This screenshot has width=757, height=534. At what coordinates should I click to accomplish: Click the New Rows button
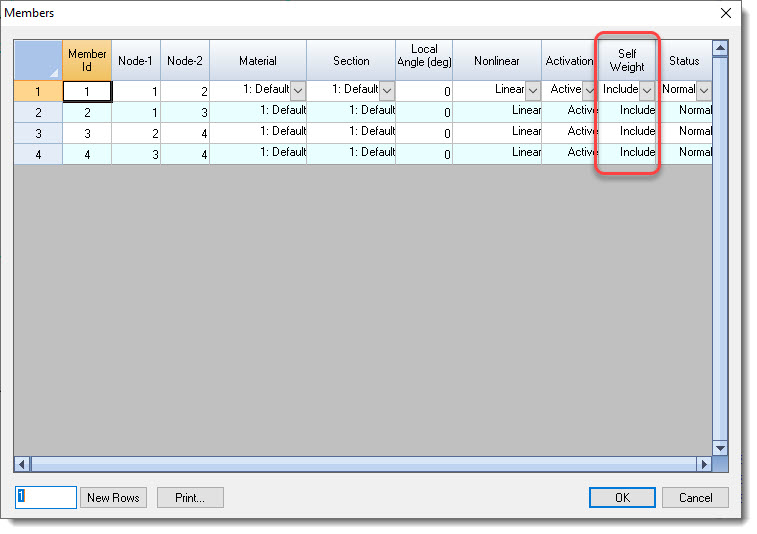tap(114, 497)
